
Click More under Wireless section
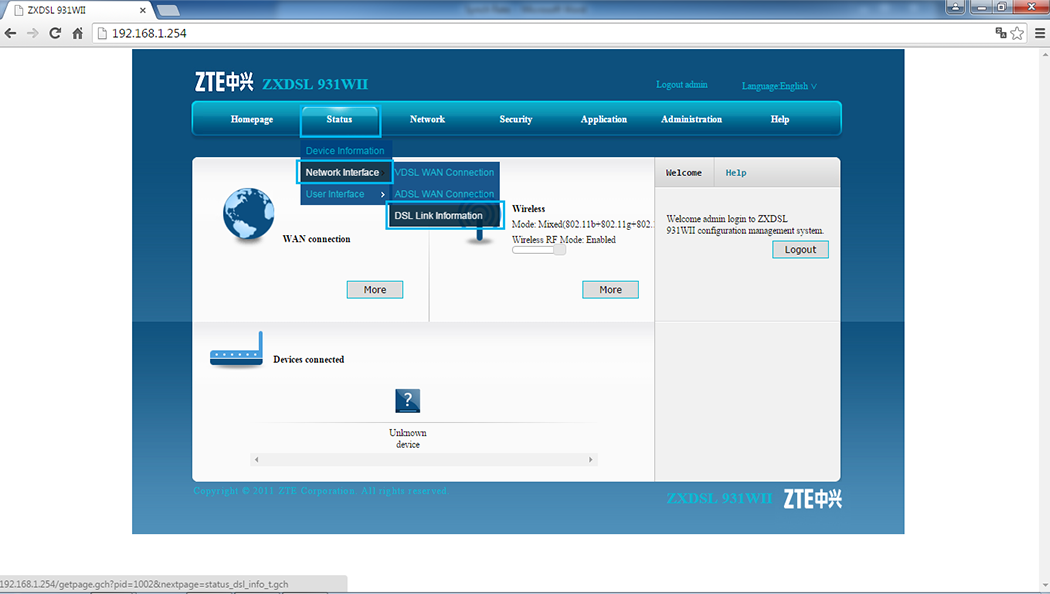[610, 290]
